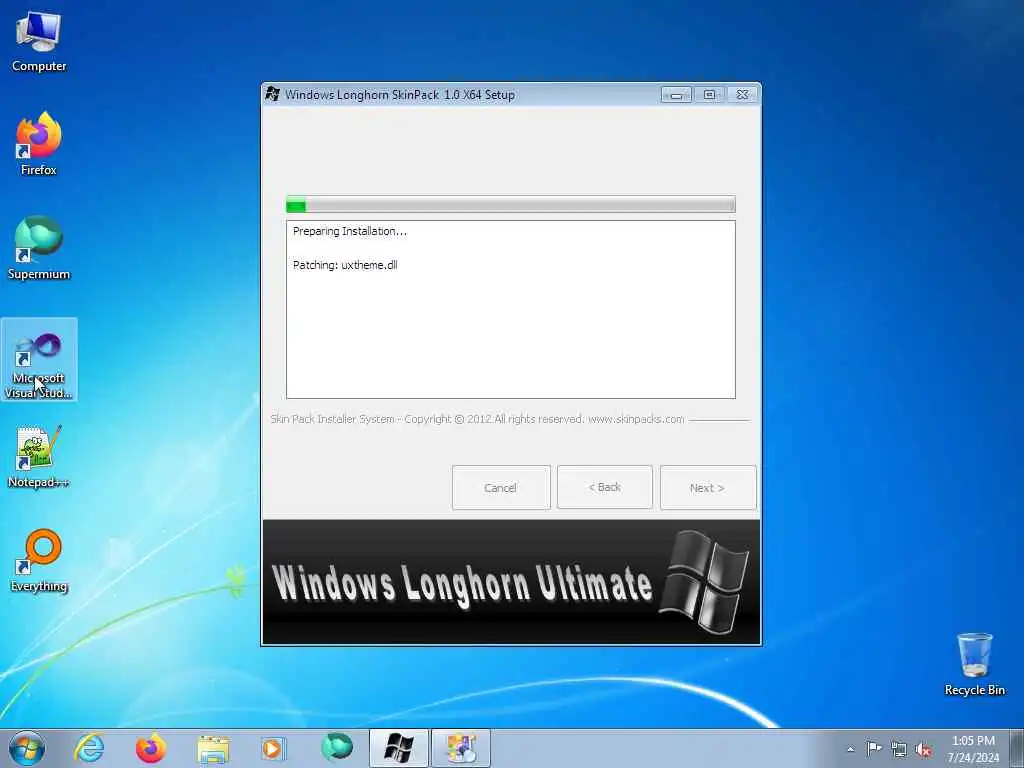The height and width of the screenshot is (768, 1024).
Task: Open the network tray icon
Action: [899, 750]
